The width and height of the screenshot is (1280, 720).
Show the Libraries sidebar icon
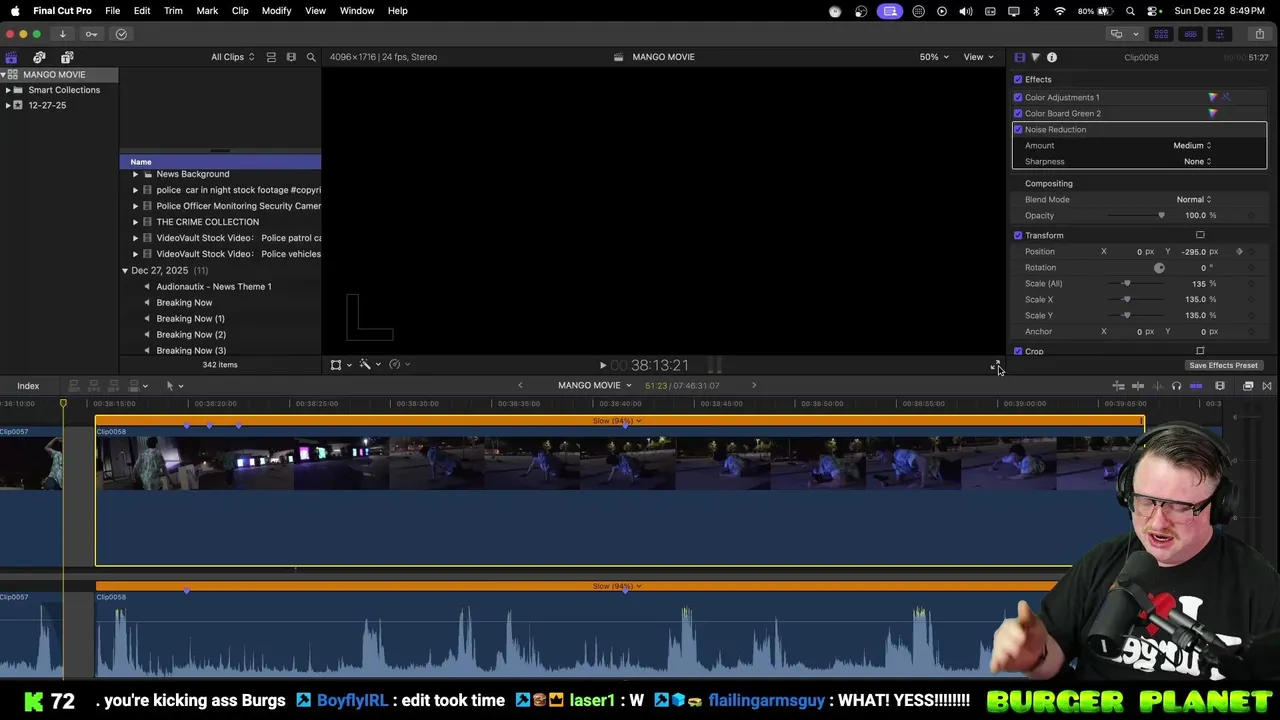(x=11, y=57)
